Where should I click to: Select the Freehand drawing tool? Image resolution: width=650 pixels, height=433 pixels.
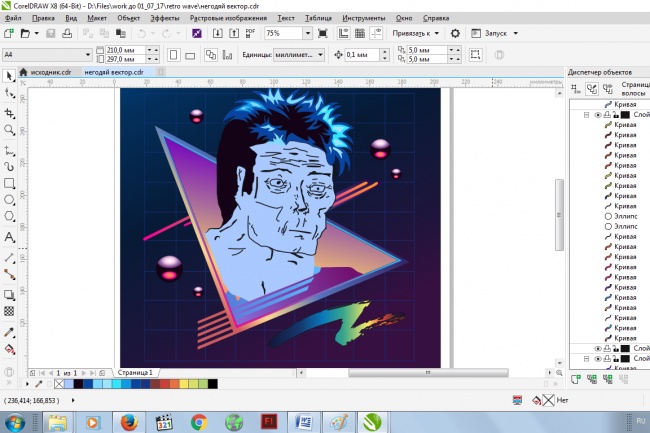(x=9, y=150)
